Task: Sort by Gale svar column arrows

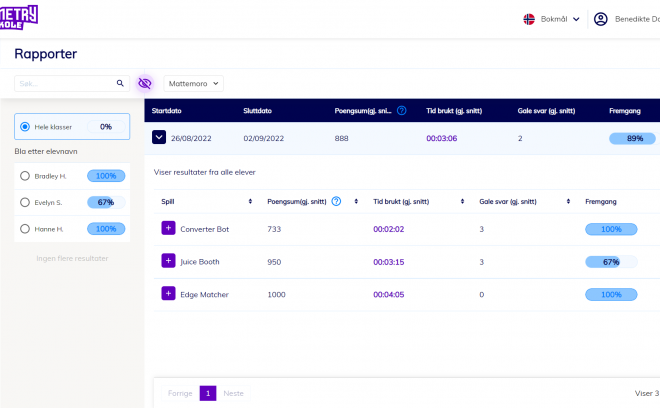Action: pos(568,201)
